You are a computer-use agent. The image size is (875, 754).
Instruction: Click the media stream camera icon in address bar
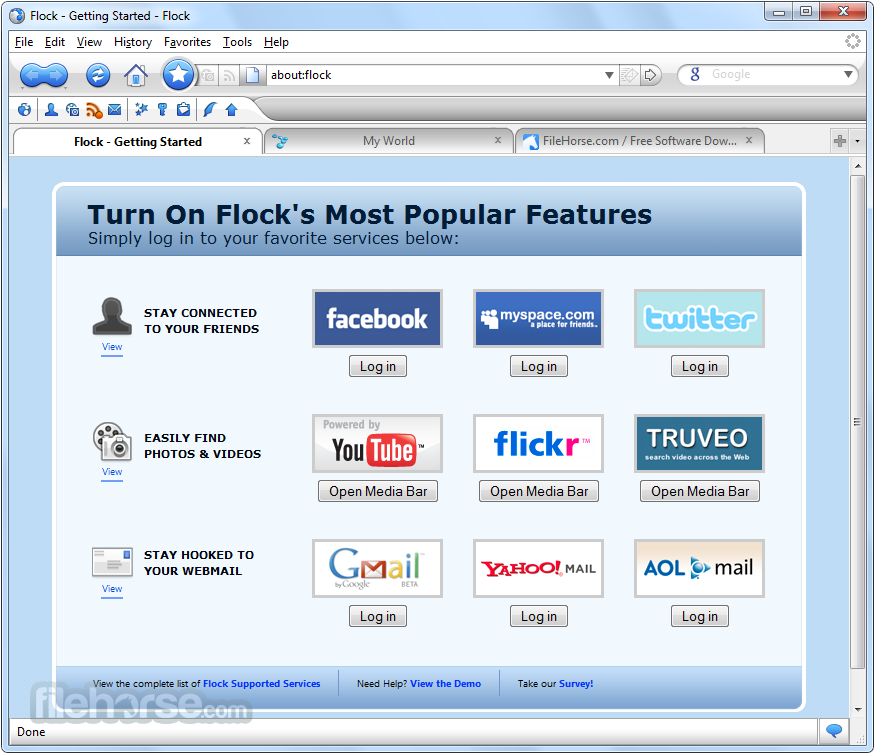click(208, 75)
